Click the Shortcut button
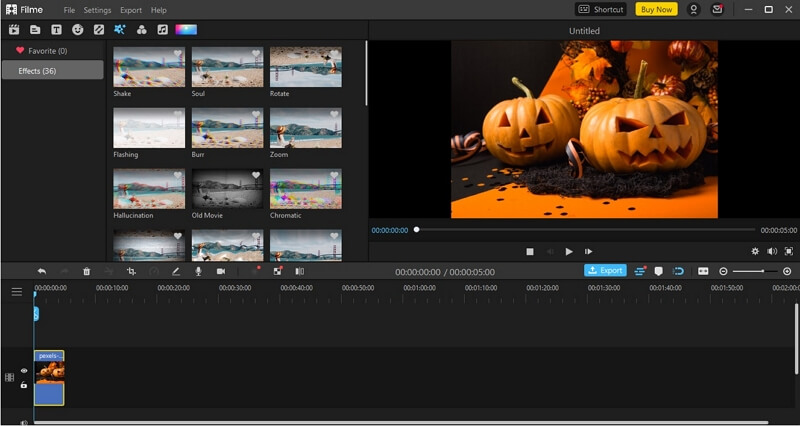The height and width of the screenshot is (426, 800). coord(601,9)
